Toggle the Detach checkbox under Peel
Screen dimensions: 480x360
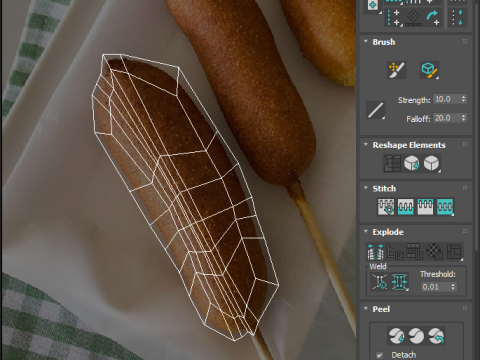[379, 355]
